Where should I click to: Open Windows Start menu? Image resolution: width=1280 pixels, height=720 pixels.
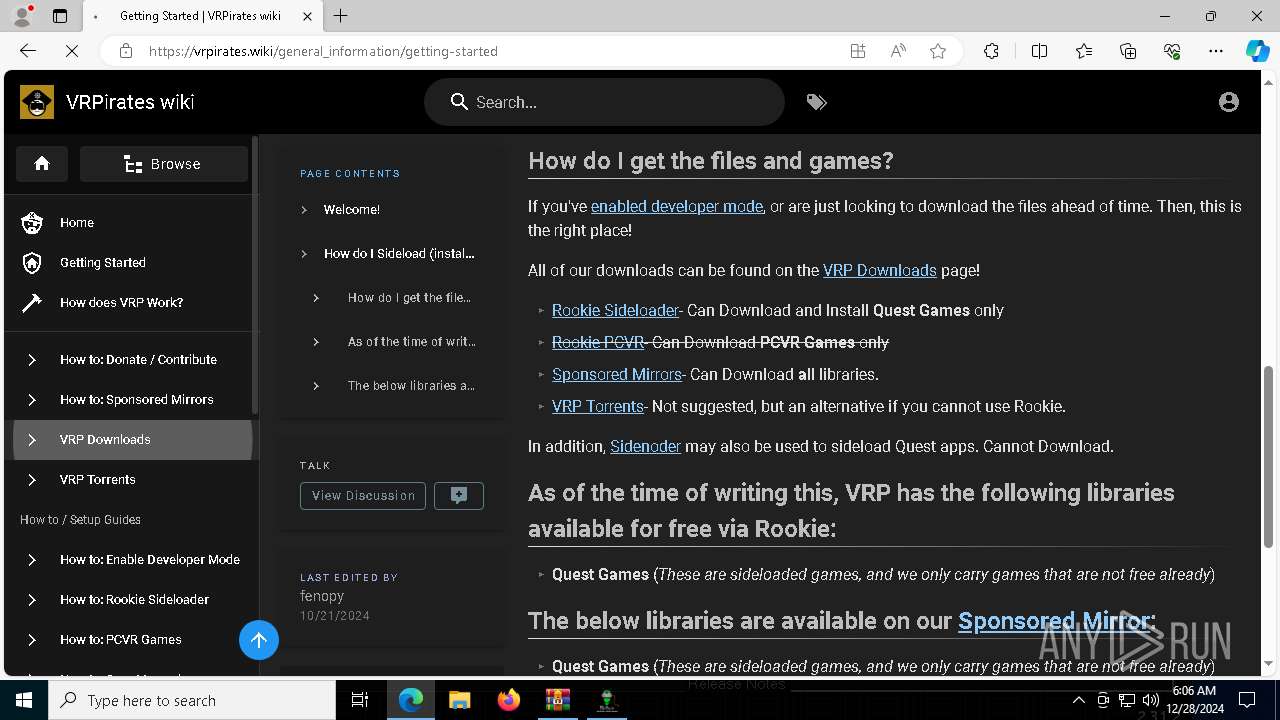[24, 700]
